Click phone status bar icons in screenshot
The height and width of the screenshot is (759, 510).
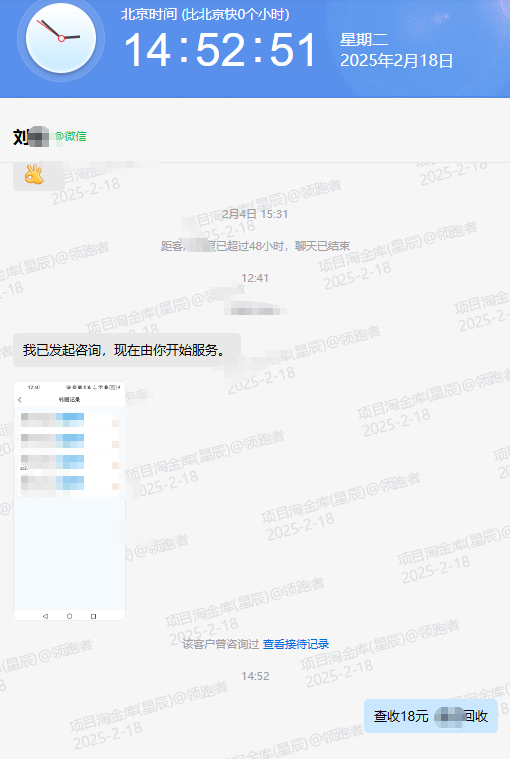point(93,387)
